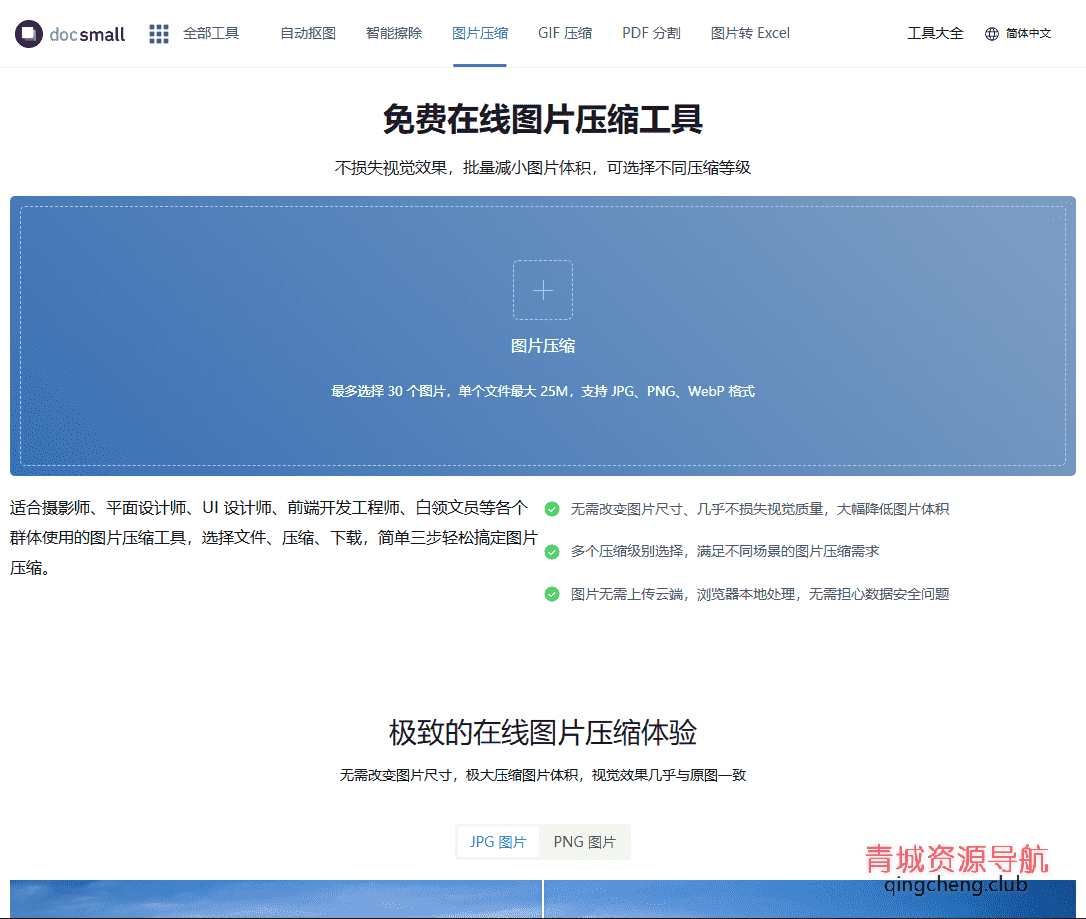Select the 图片压缩 tab
The width and height of the screenshot is (1086, 919).
tap(480, 33)
